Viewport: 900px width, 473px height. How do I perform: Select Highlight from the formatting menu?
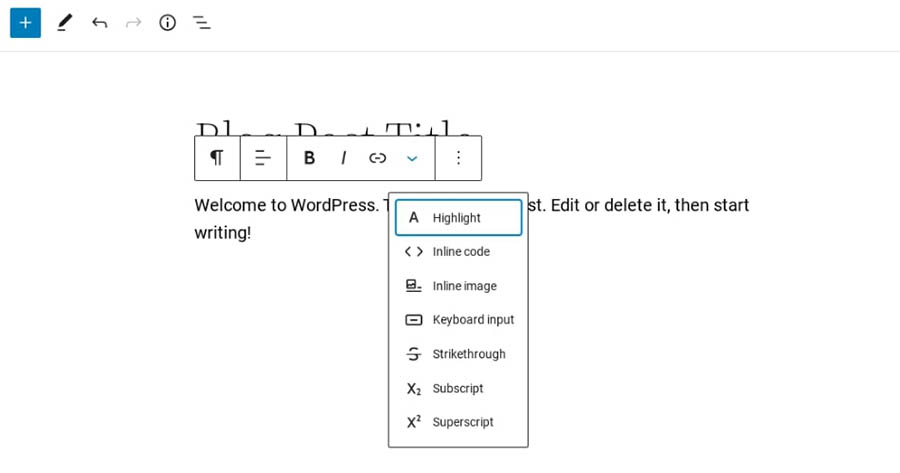(457, 218)
